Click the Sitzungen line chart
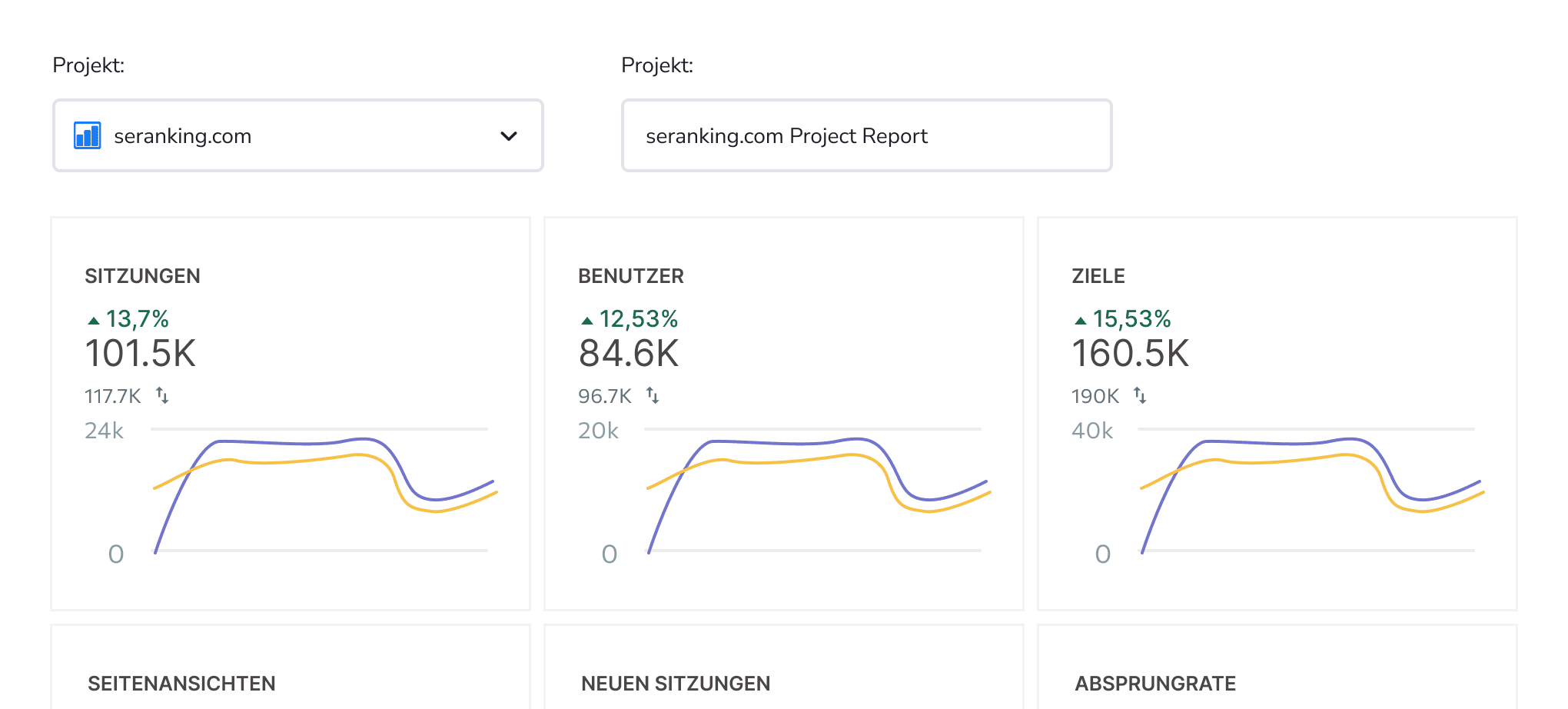 point(325,492)
